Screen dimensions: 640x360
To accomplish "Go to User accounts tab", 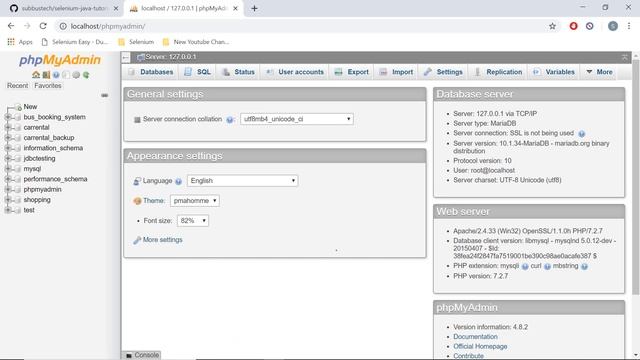I will (x=295, y=72).
